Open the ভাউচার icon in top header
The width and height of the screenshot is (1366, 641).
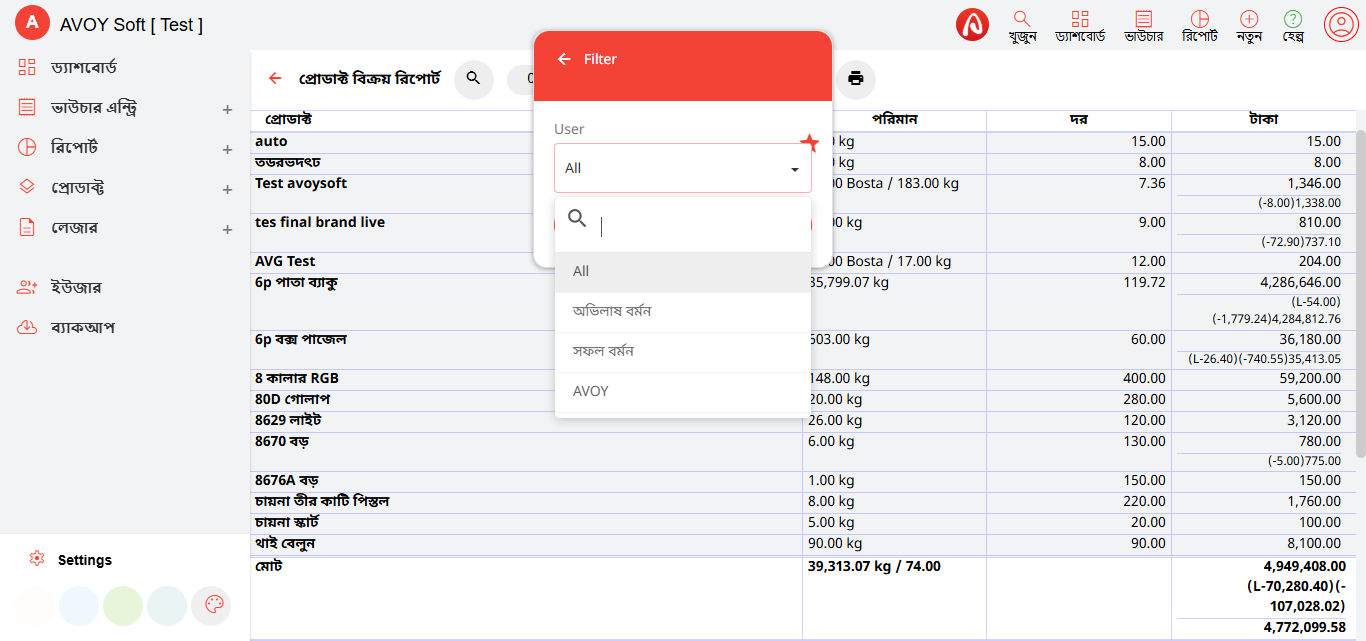[1144, 26]
